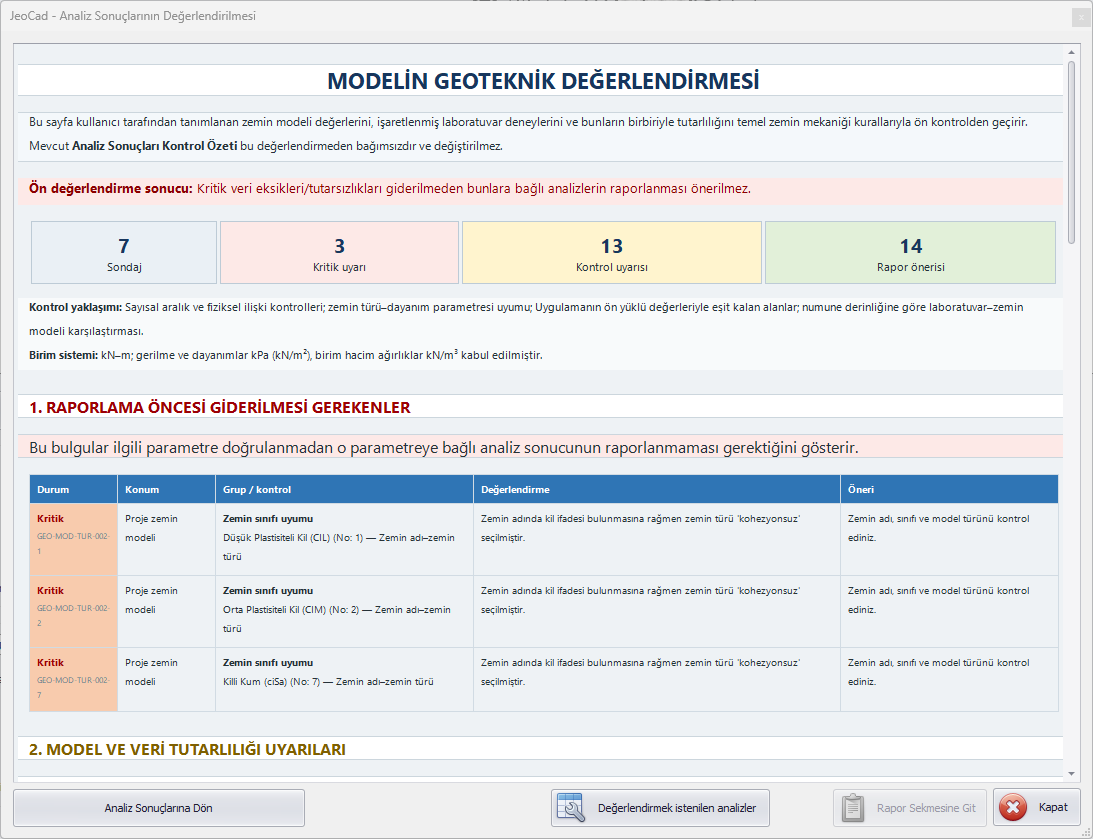
Task: Click the Öneri column header
Action: tap(949, 489)
